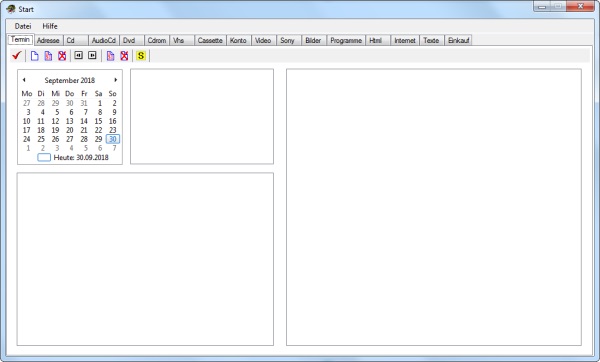Click the empty box right of the calendar
Viewport: 600px width, 362px height.
202,116
